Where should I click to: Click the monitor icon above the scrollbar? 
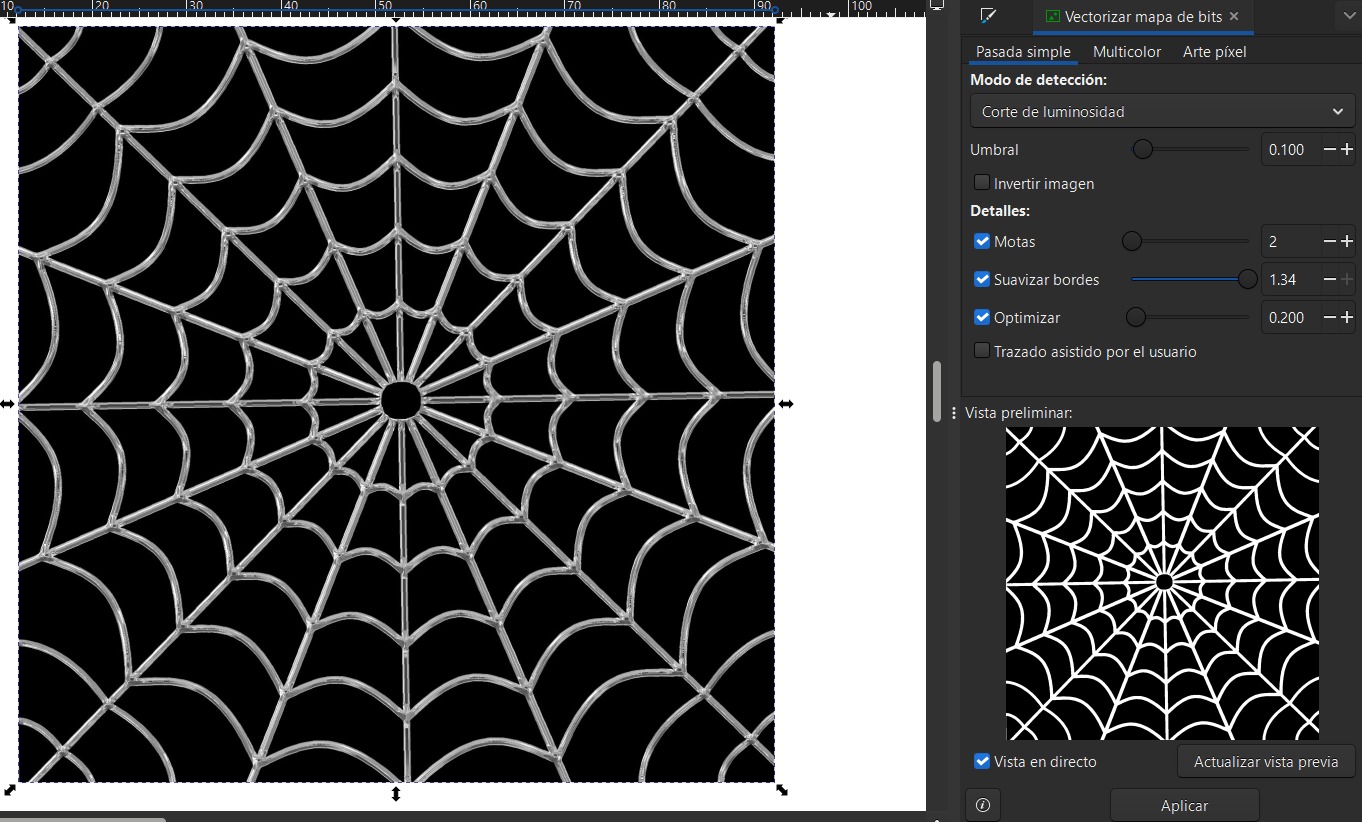pos(937,6)
